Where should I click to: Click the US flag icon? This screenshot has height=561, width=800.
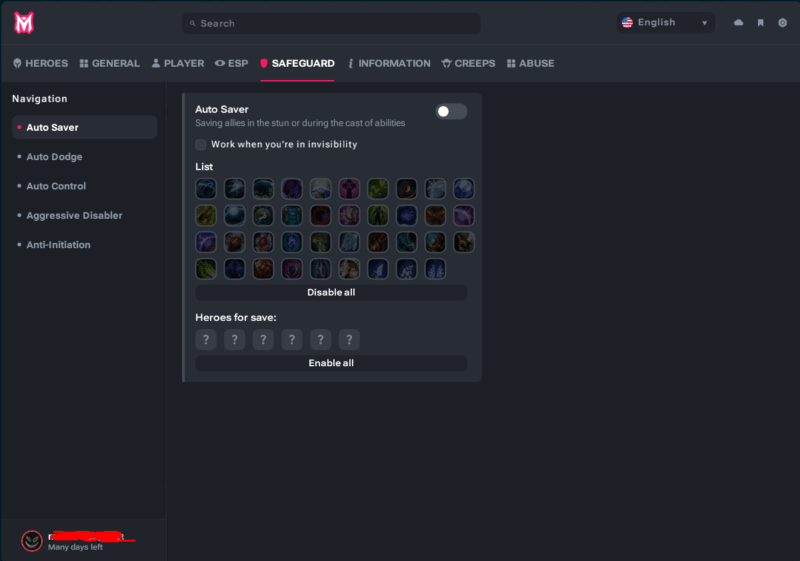coord(627,22)
